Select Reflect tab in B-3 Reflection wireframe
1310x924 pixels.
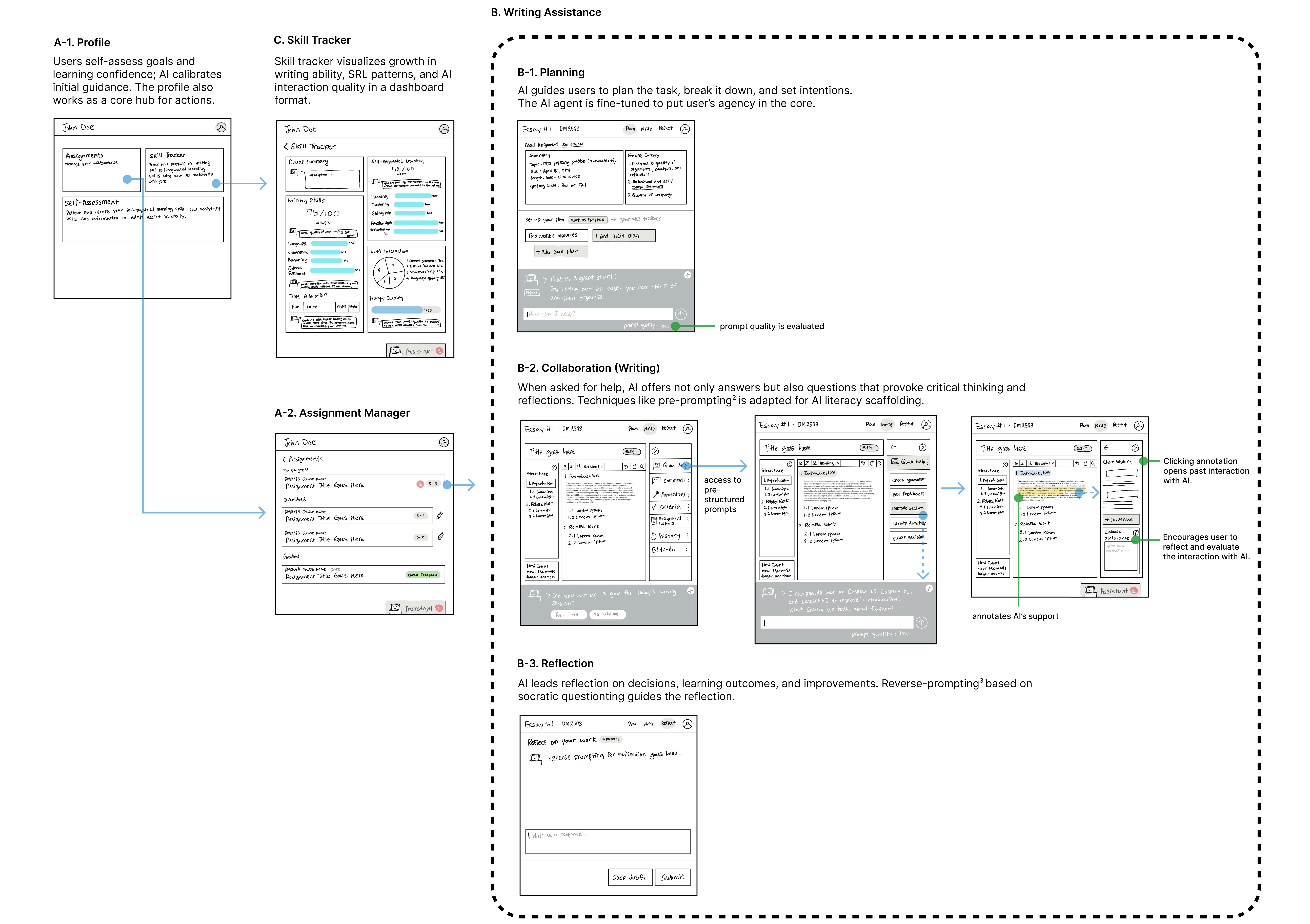(668, 723)
